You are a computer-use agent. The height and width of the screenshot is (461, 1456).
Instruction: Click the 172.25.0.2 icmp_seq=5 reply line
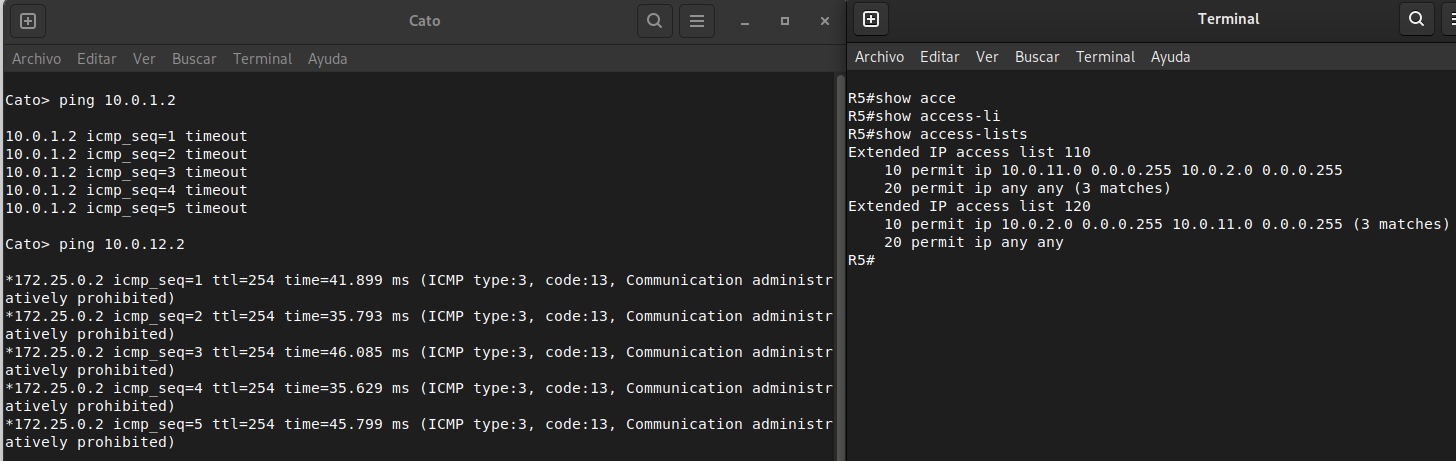pos(418,433)
